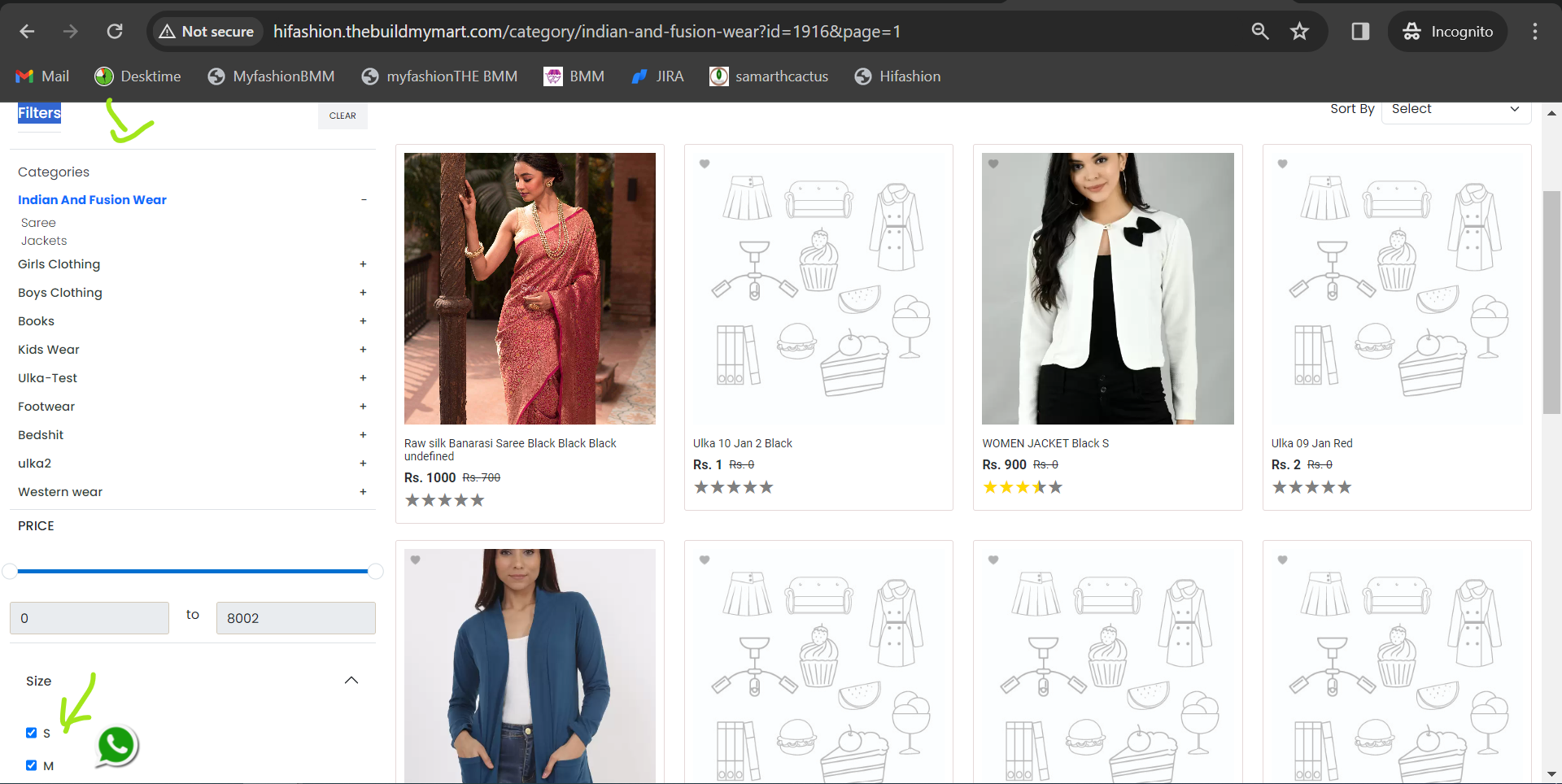Clear all filters with CLEAR button
The image size is (1562, 784).
pyautogui.click(x=343, y=115)
